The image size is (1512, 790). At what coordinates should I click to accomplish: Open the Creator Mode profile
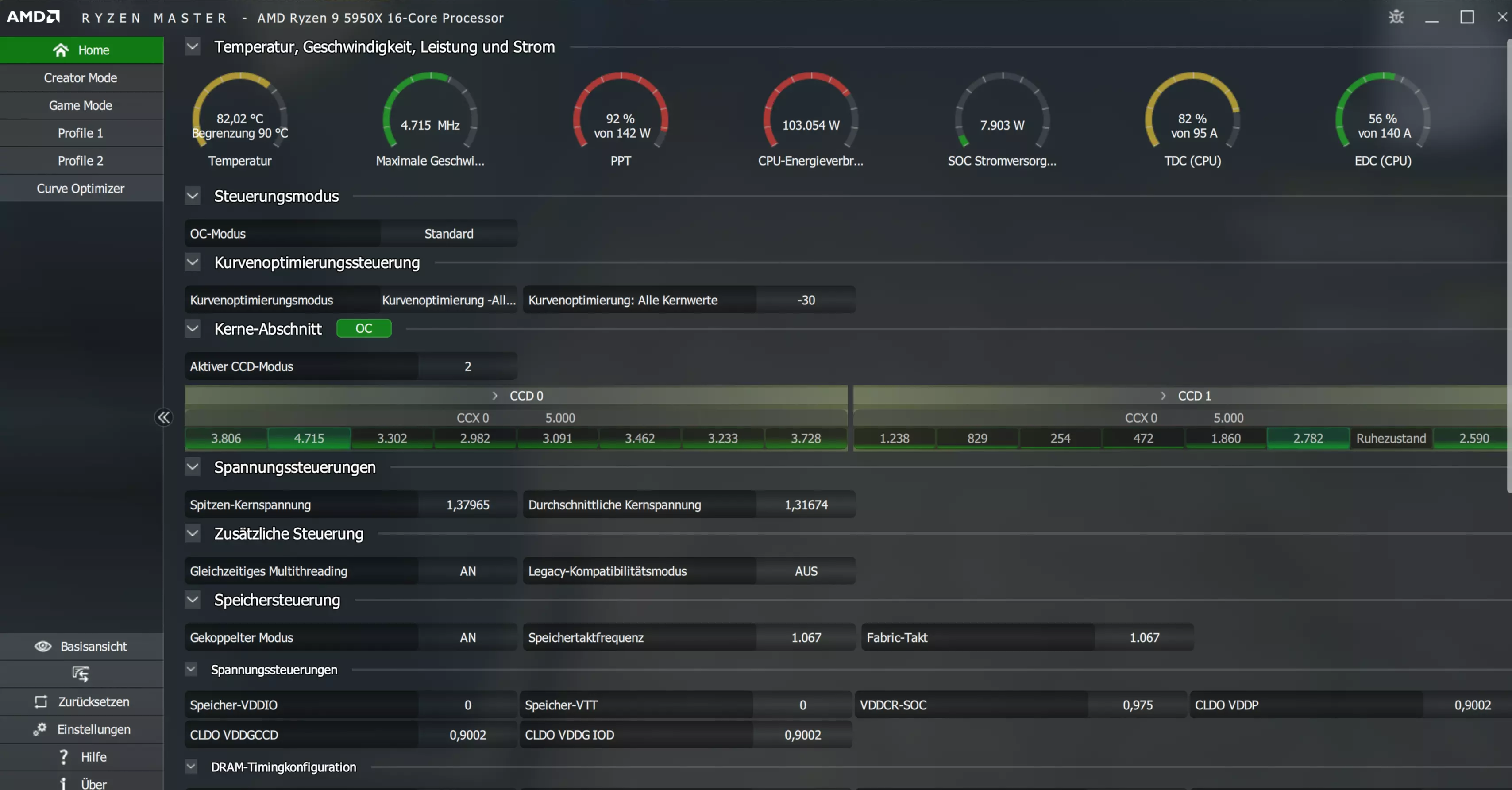(81, 77)
